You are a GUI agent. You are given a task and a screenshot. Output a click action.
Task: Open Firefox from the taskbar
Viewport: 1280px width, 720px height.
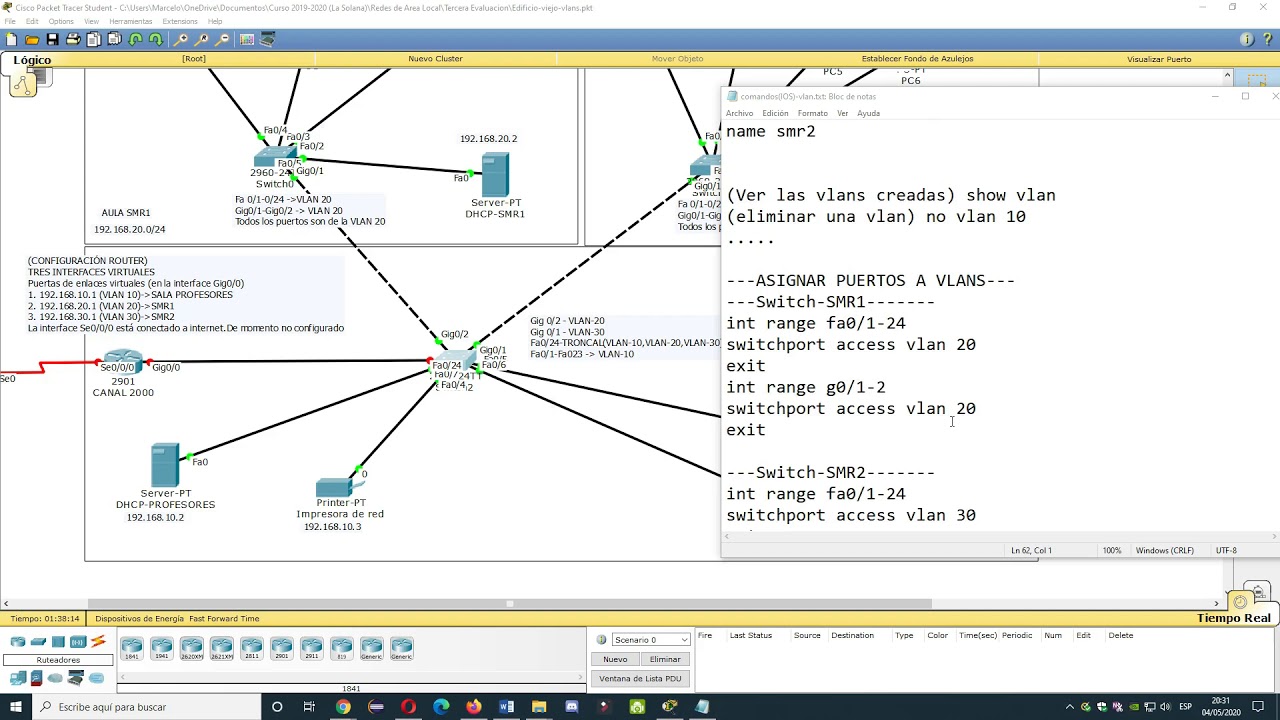click(x=473, y=707)
